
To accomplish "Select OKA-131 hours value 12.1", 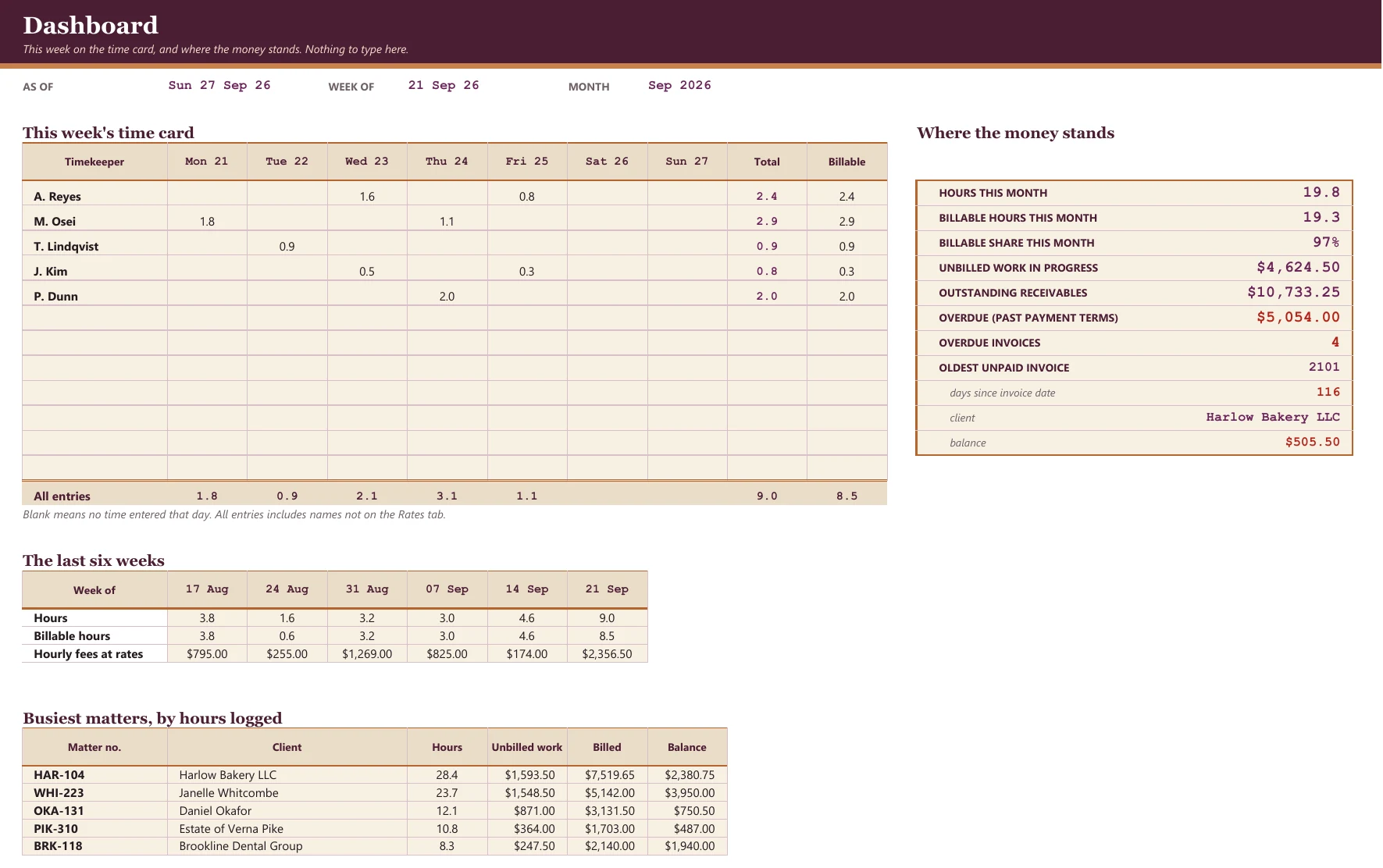I will tap(447, 811).
